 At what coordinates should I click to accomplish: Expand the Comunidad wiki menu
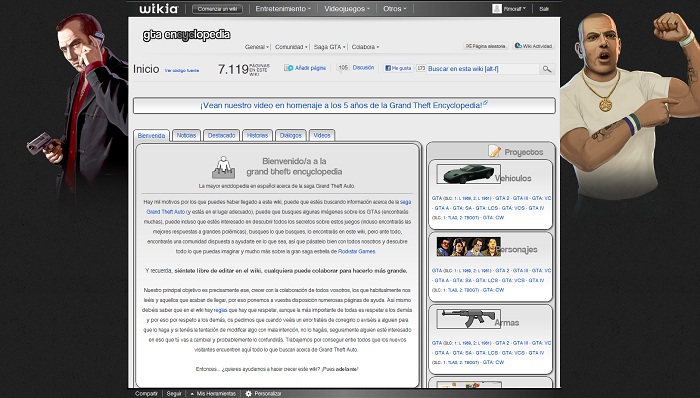(x=292, y=47)
